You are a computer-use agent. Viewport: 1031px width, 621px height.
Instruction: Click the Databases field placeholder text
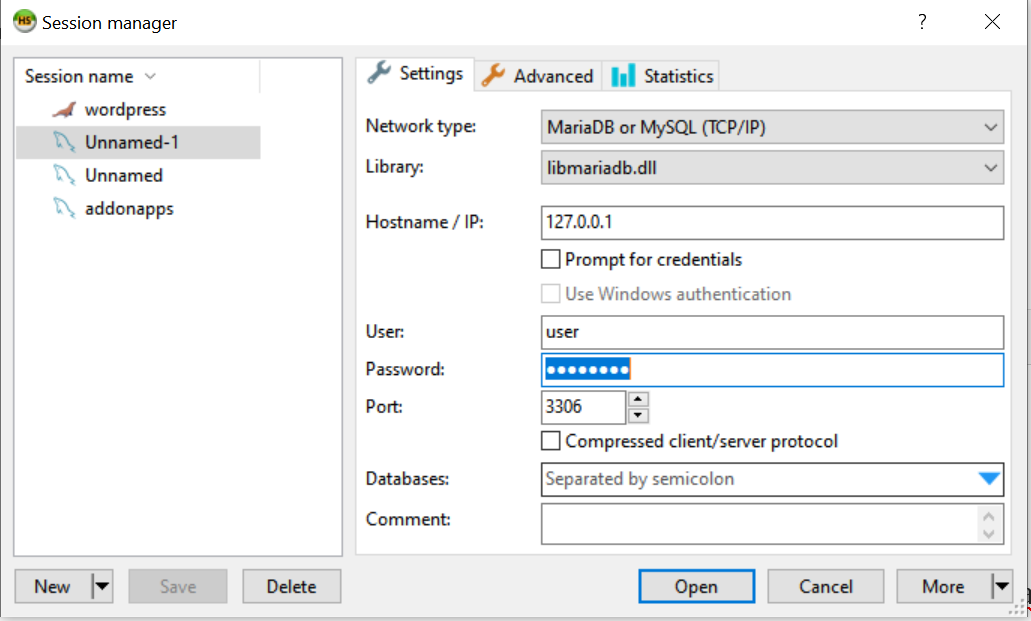pos(640,479)
